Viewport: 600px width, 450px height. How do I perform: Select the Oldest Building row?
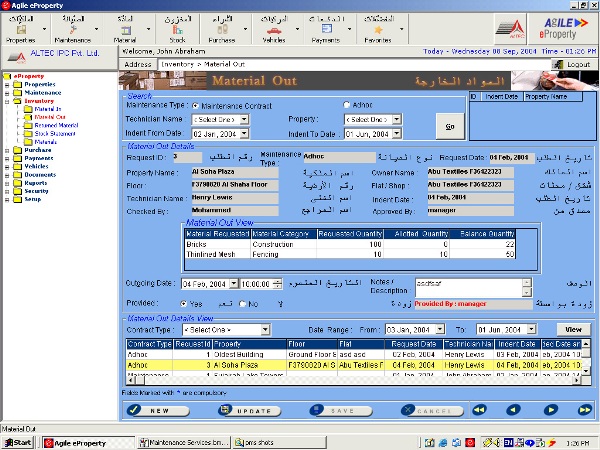(353, 355)
